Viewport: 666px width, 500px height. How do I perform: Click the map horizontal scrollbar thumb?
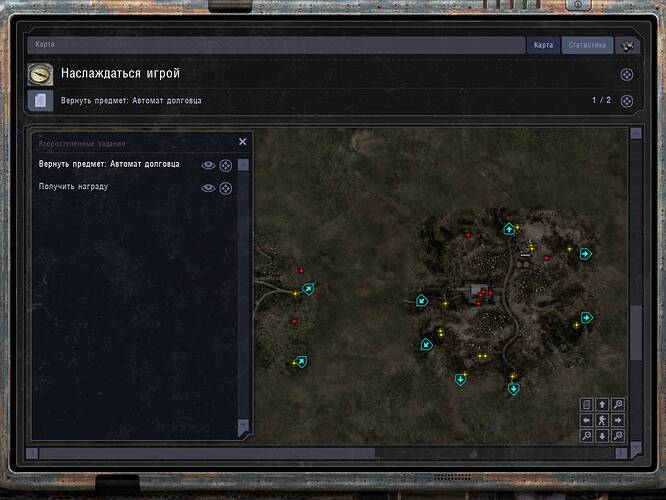click(x=207, y=453)
